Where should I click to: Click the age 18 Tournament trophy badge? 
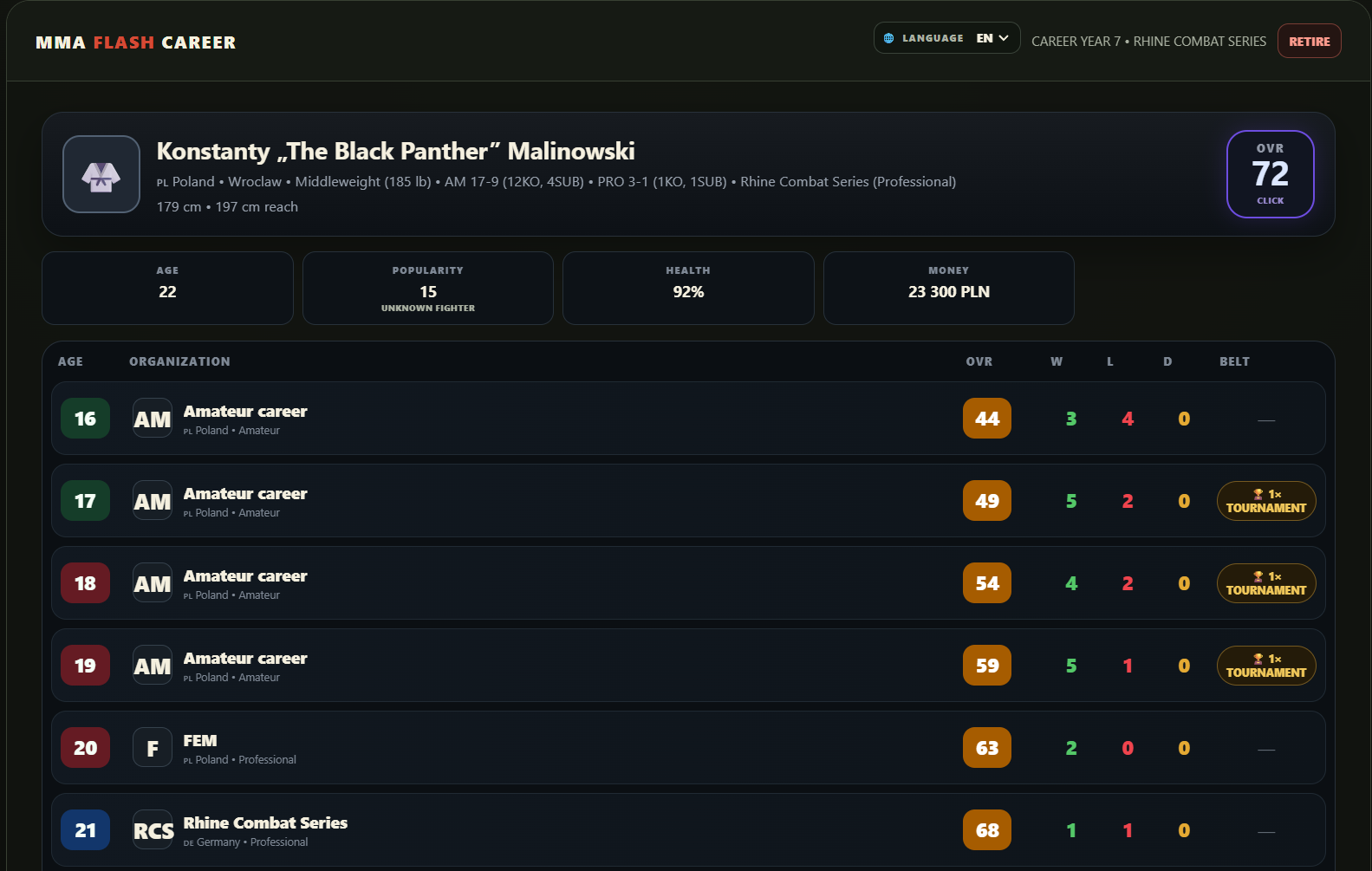(1266, 583)
